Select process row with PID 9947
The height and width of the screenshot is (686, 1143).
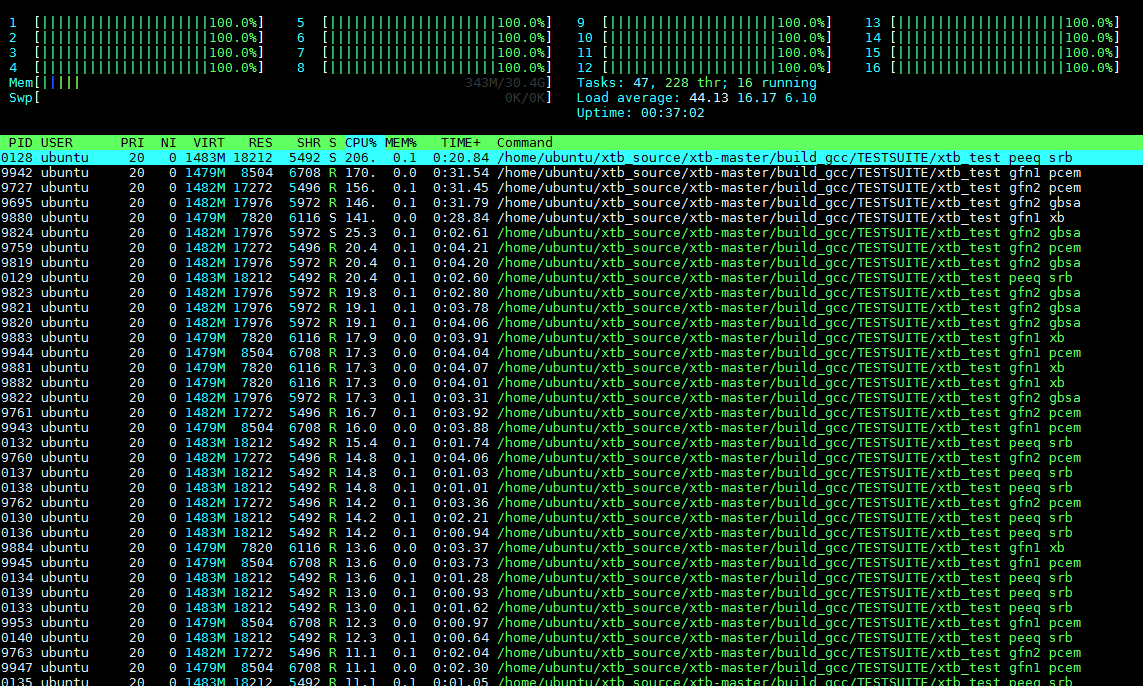(x=572, y=669)
